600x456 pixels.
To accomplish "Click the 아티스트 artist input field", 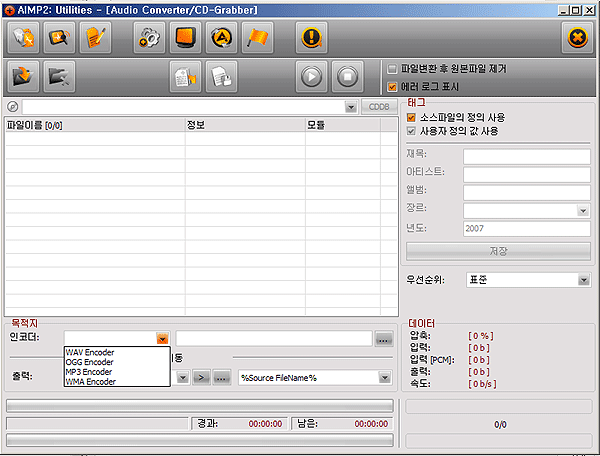I will click(527, 174).
